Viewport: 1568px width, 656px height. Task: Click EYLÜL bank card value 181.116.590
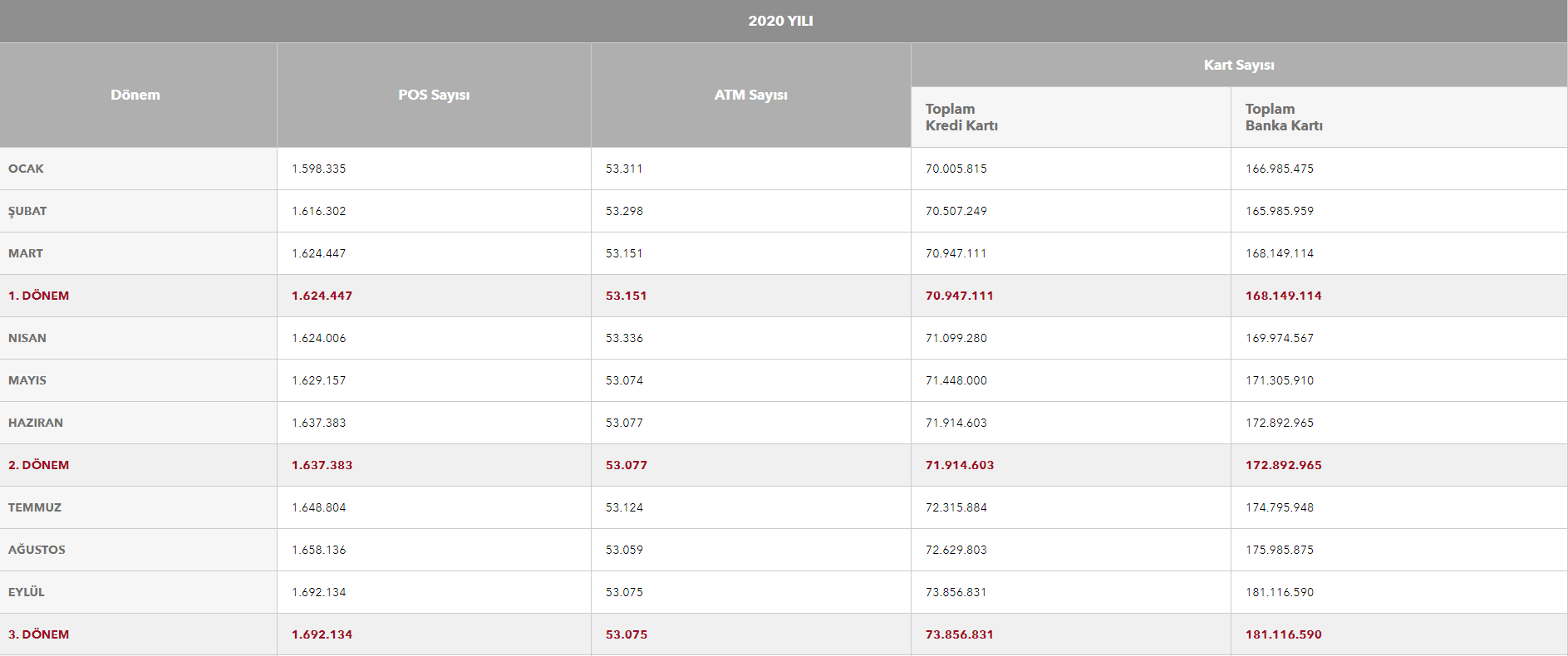click(1280, 592)
